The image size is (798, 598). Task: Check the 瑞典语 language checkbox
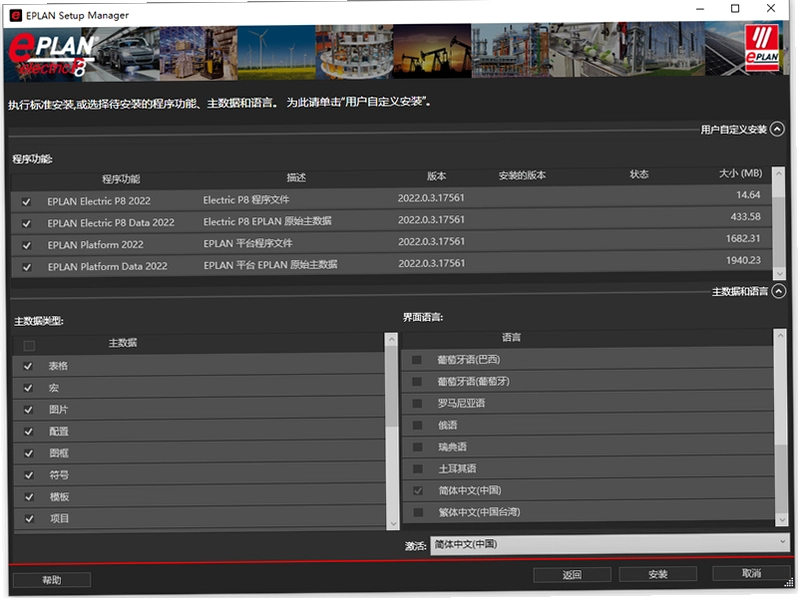(x=417, y=447)
